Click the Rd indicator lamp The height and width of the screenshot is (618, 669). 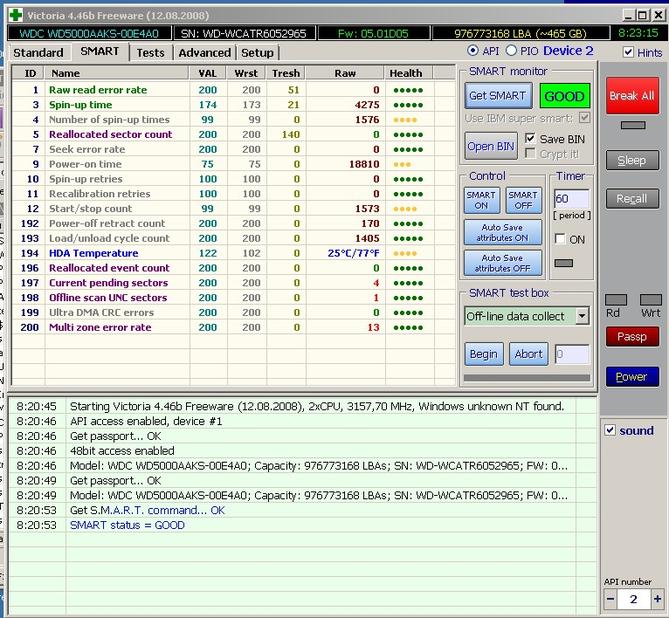(616, 300)
